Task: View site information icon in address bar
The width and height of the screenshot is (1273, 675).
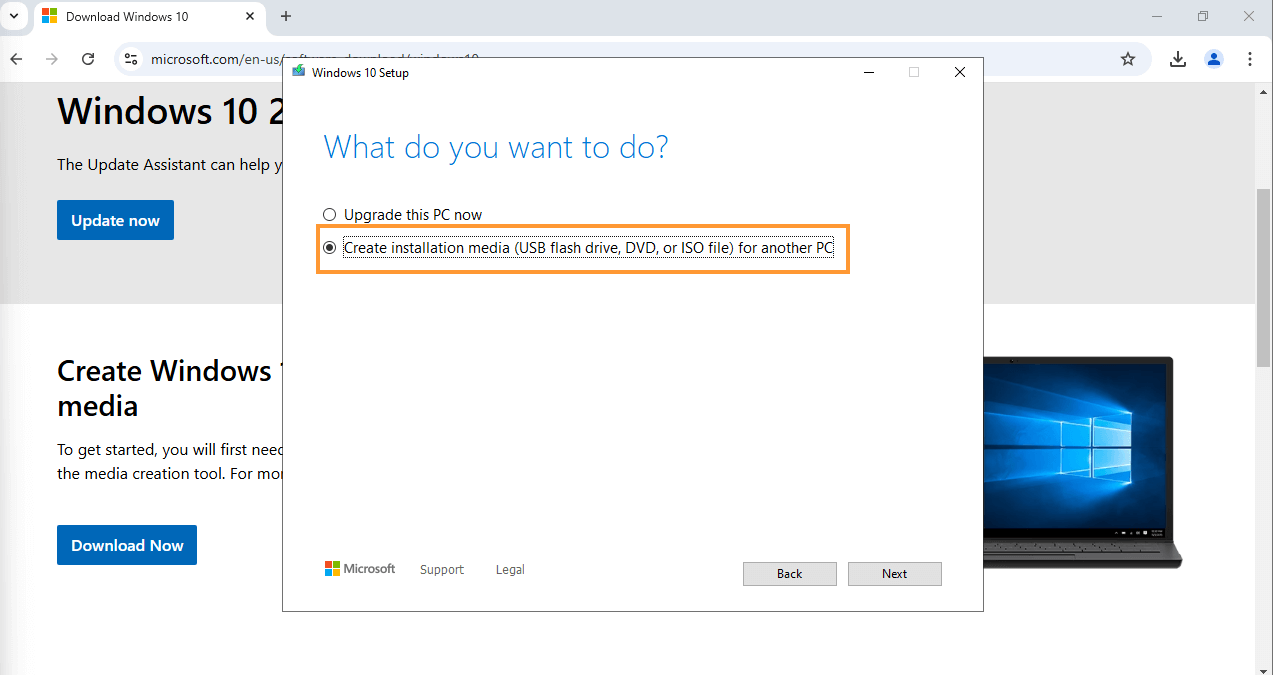Action: click(x=131, y=59)
